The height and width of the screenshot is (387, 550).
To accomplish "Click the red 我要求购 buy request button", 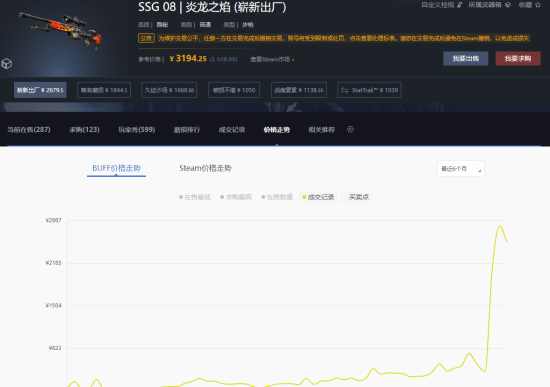I will point(518,59).
